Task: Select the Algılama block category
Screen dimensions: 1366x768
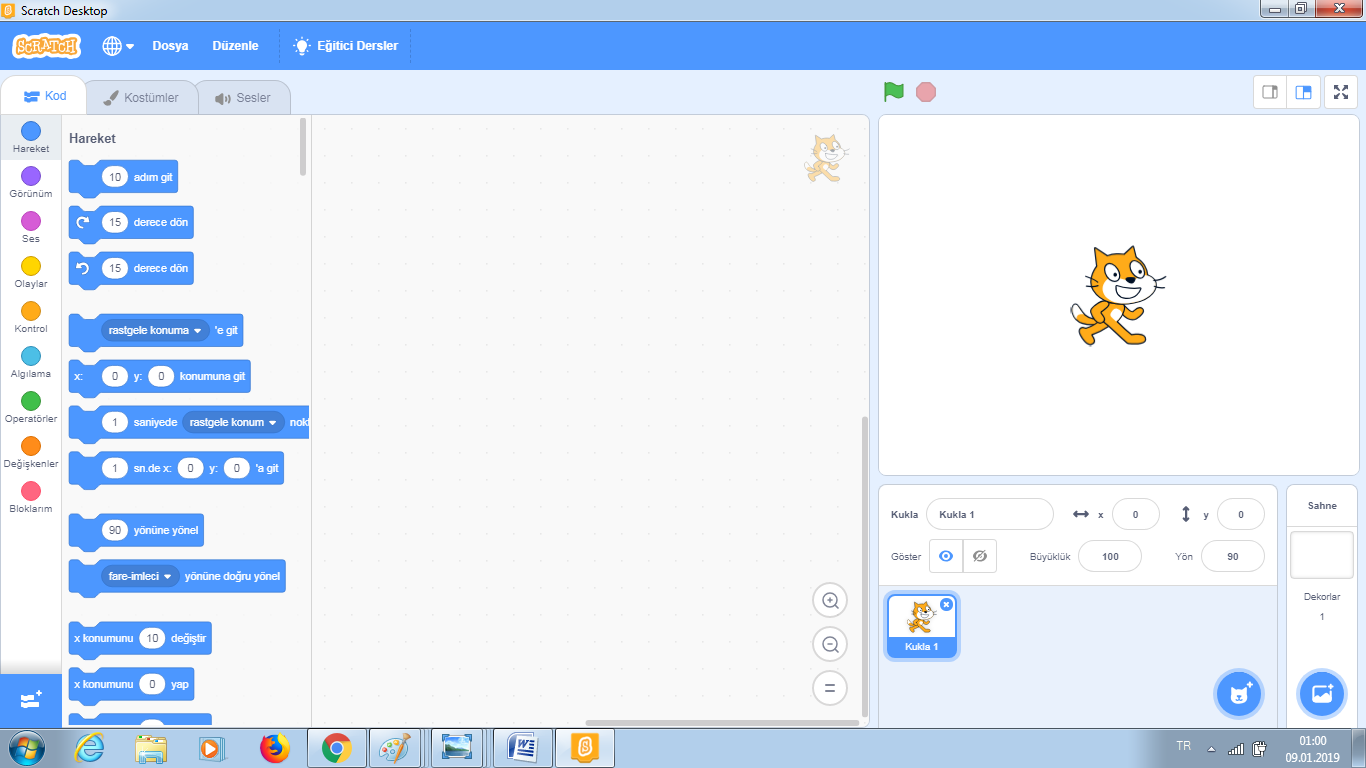Action: coord(31,362)
